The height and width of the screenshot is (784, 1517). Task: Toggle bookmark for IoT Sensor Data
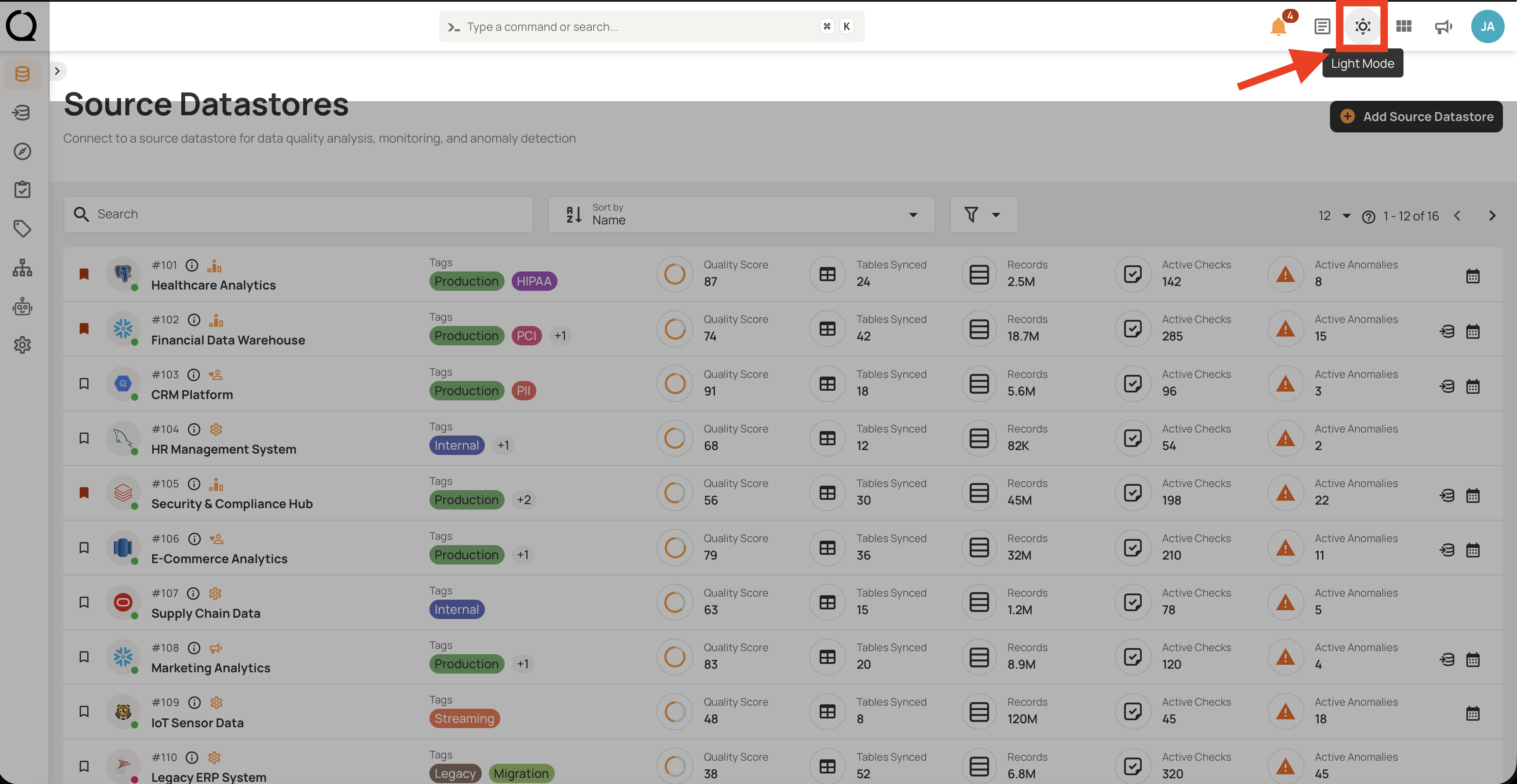coord(84,711)
